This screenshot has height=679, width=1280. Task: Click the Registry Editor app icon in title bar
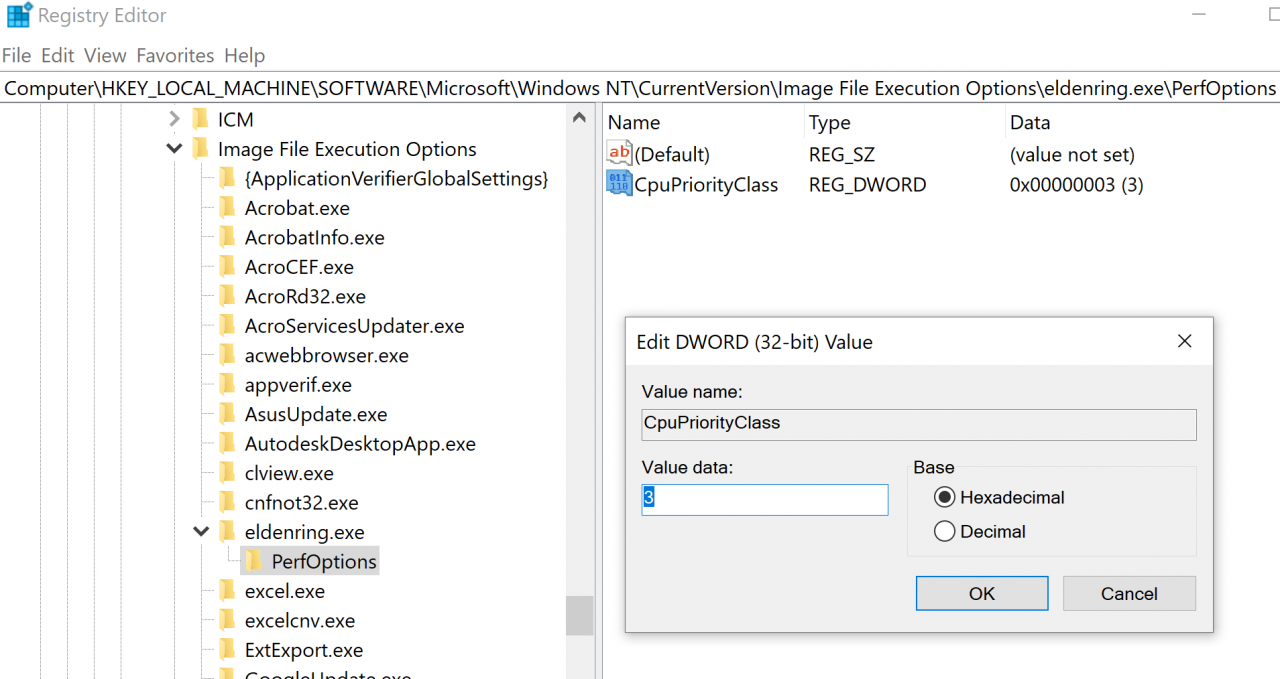tap(18, 16)
